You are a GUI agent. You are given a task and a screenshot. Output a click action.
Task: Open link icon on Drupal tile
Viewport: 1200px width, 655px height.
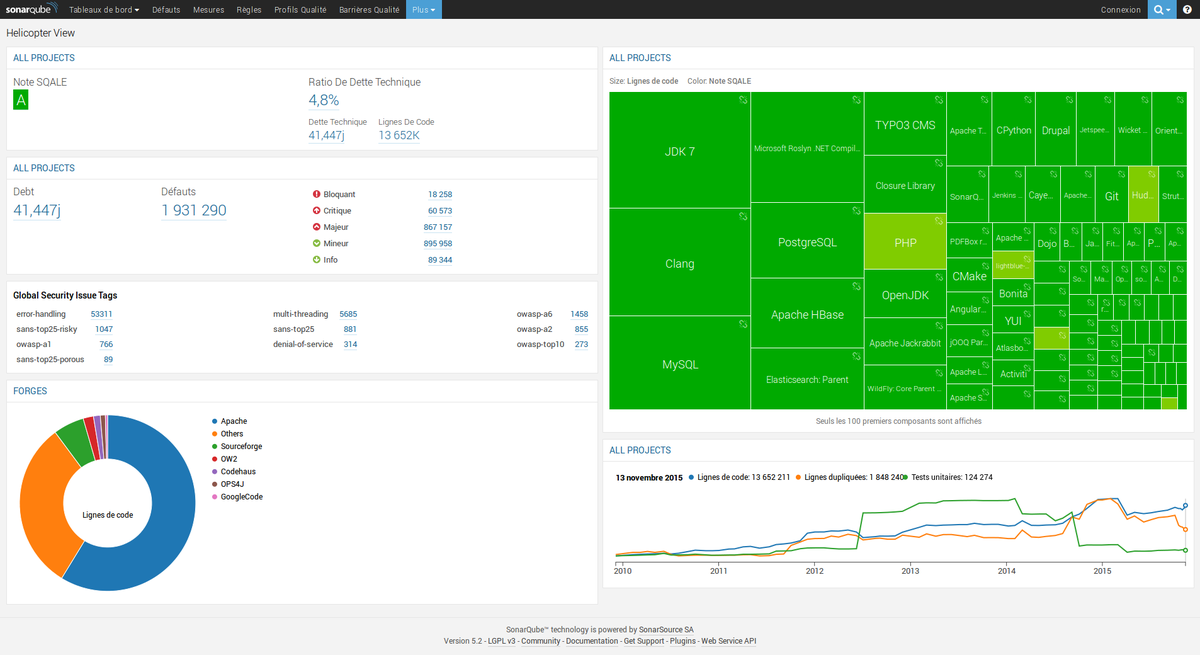1069,100
